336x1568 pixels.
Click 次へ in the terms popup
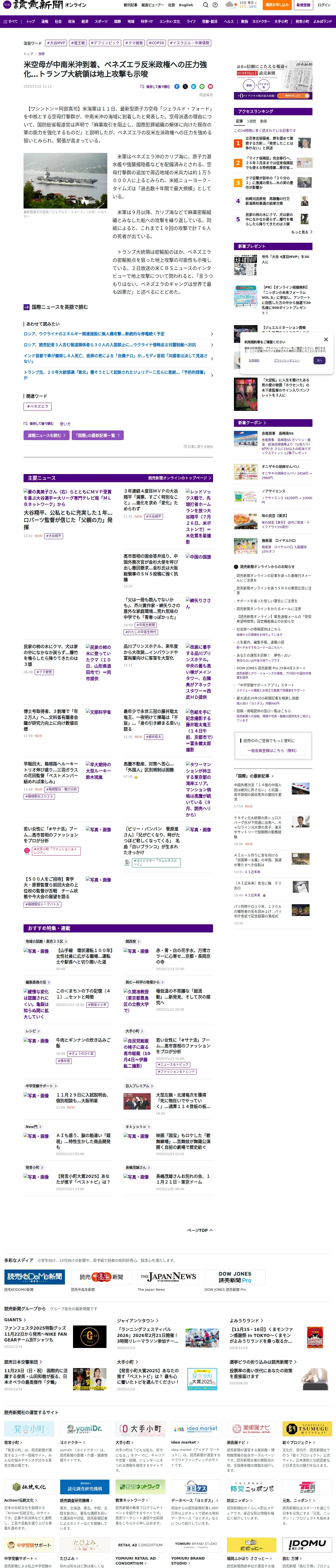[x=319, y=360]
